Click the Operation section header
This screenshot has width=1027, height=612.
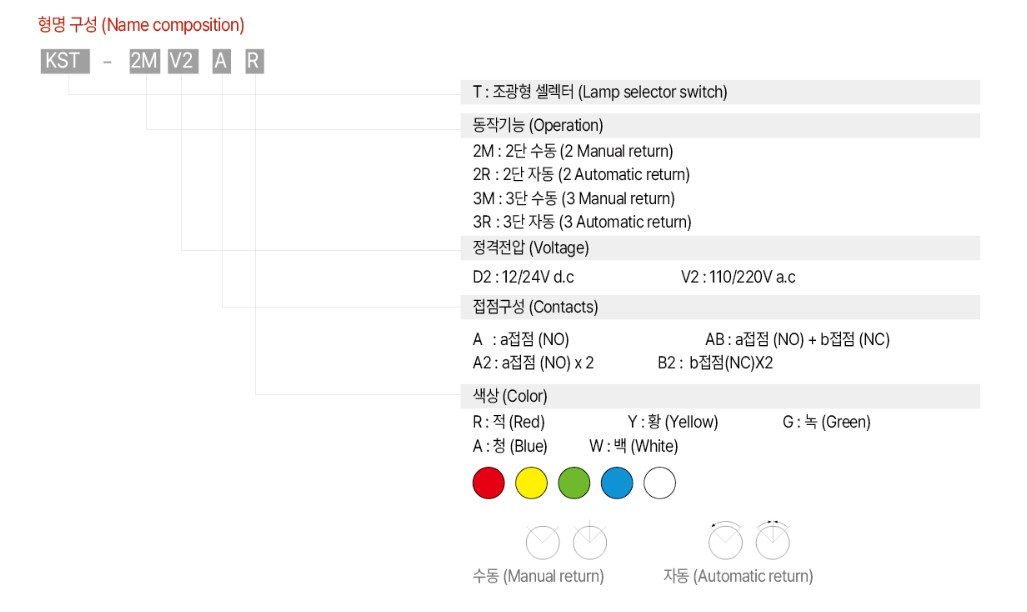(x=720, y=125)
